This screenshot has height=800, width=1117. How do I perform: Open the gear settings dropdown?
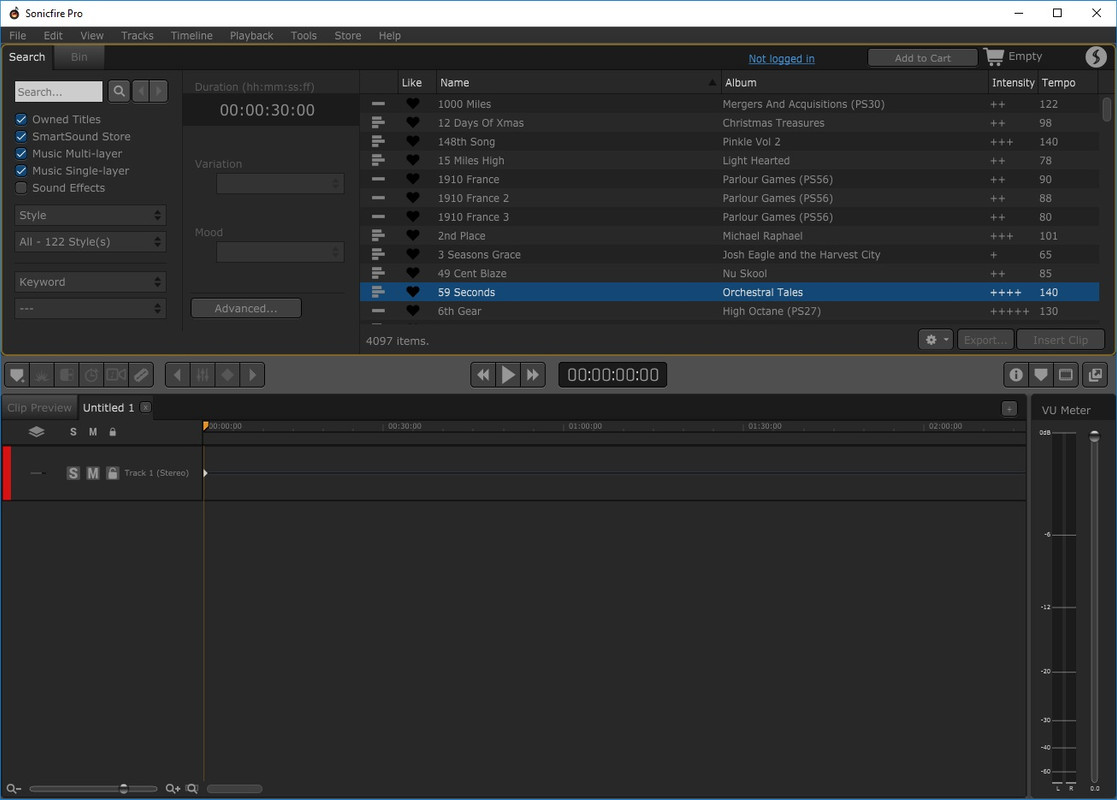click(935, 340)
